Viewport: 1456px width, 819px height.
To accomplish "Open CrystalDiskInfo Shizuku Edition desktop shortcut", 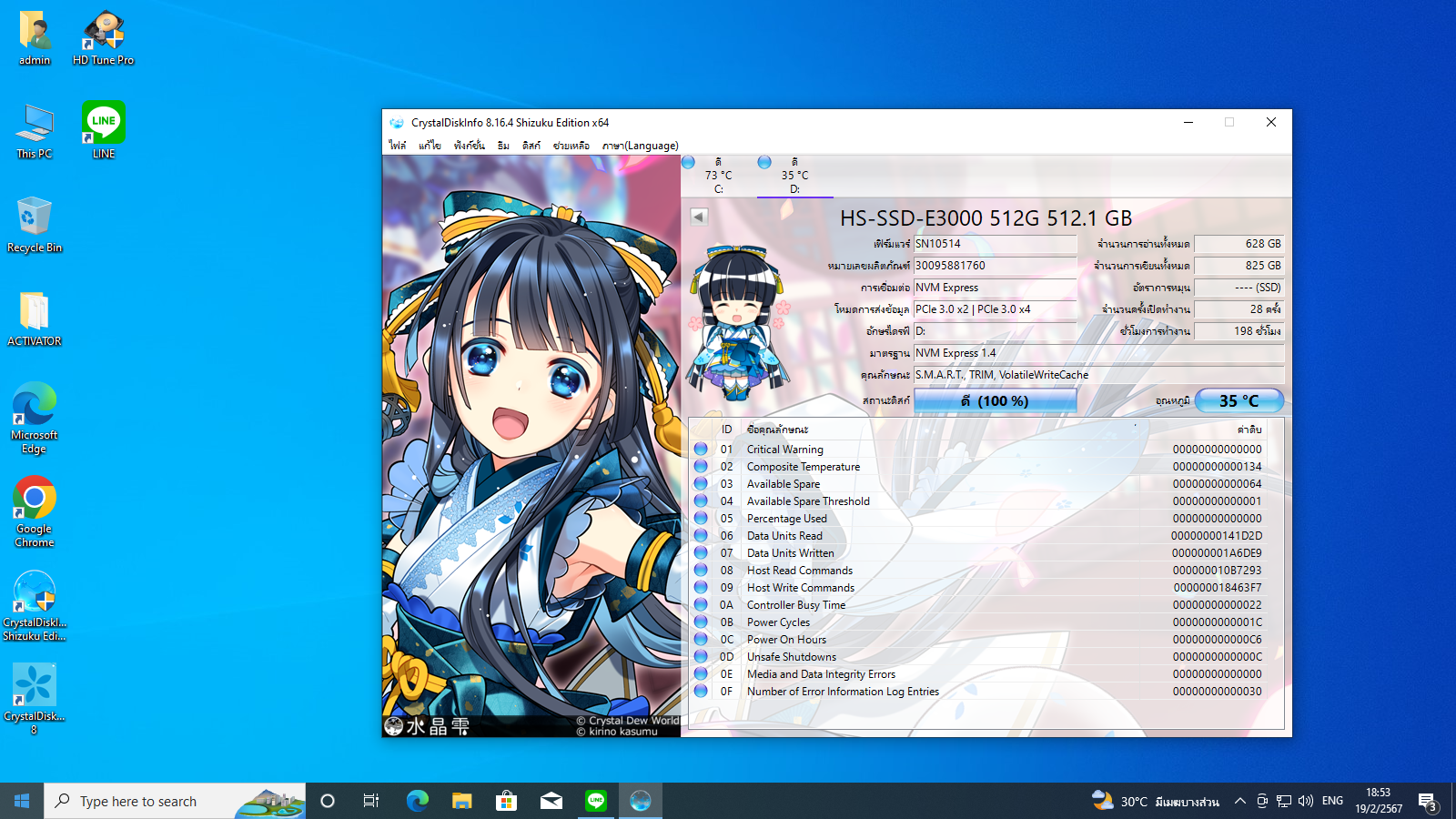I will pyautogui.click(x=35, y=605).
